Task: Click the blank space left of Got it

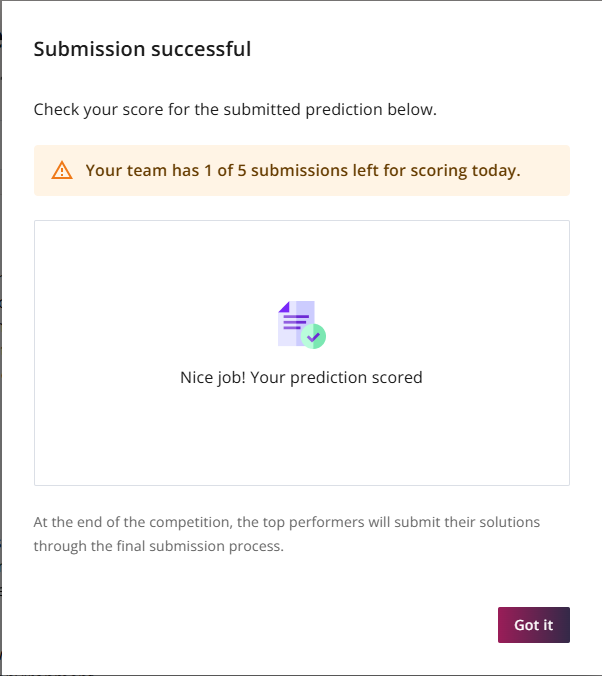Action: click(x=300, y=625)
